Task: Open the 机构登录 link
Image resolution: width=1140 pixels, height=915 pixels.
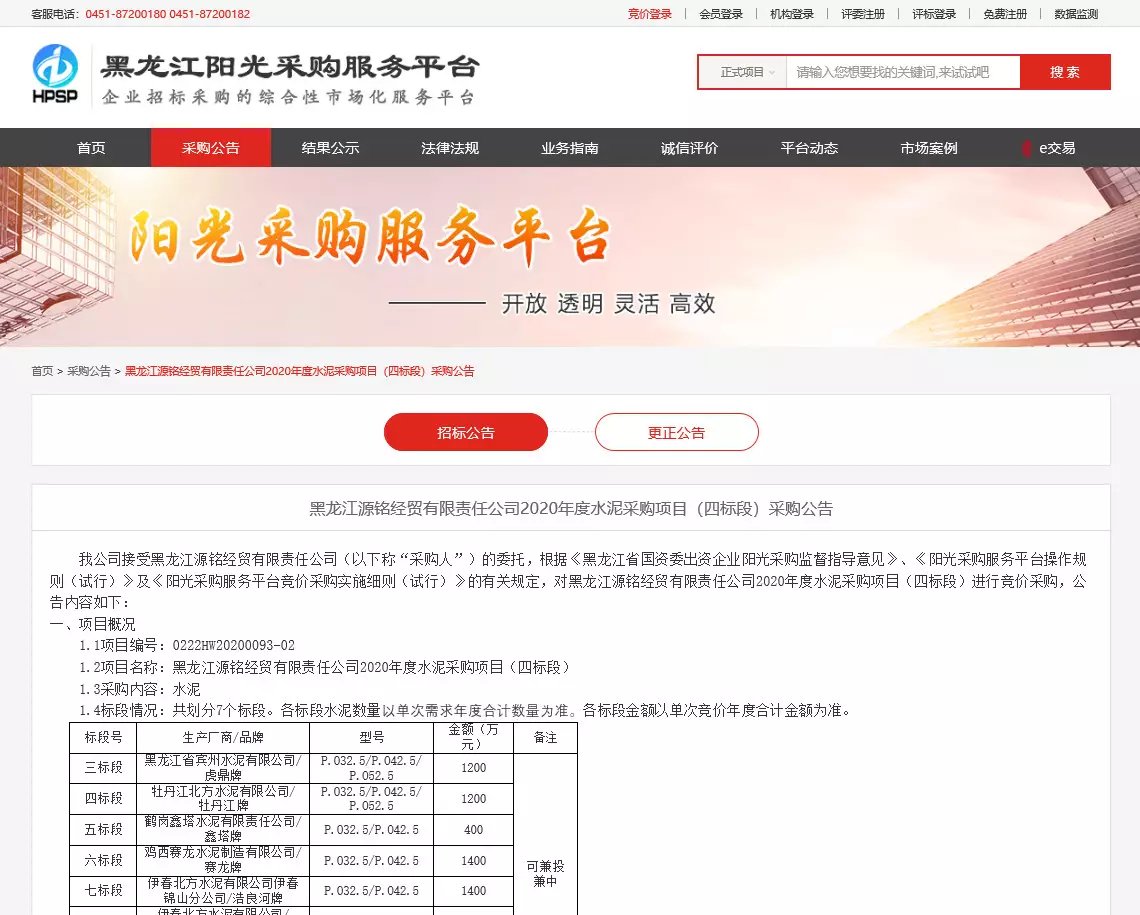Action: 792,14
